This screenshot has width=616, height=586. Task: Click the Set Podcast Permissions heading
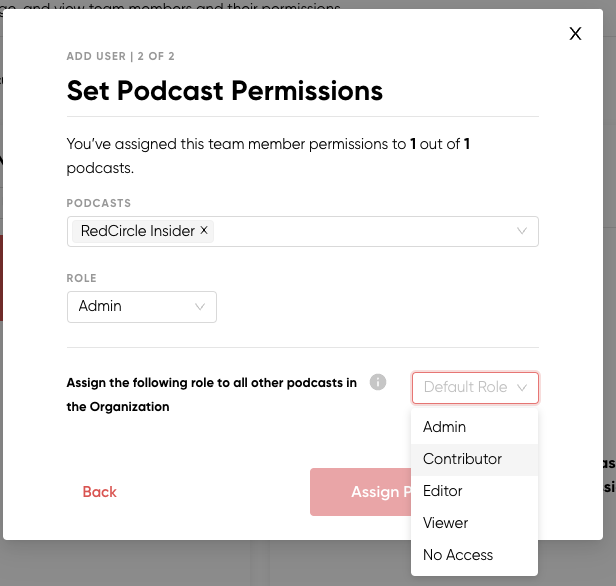[225, 91]
